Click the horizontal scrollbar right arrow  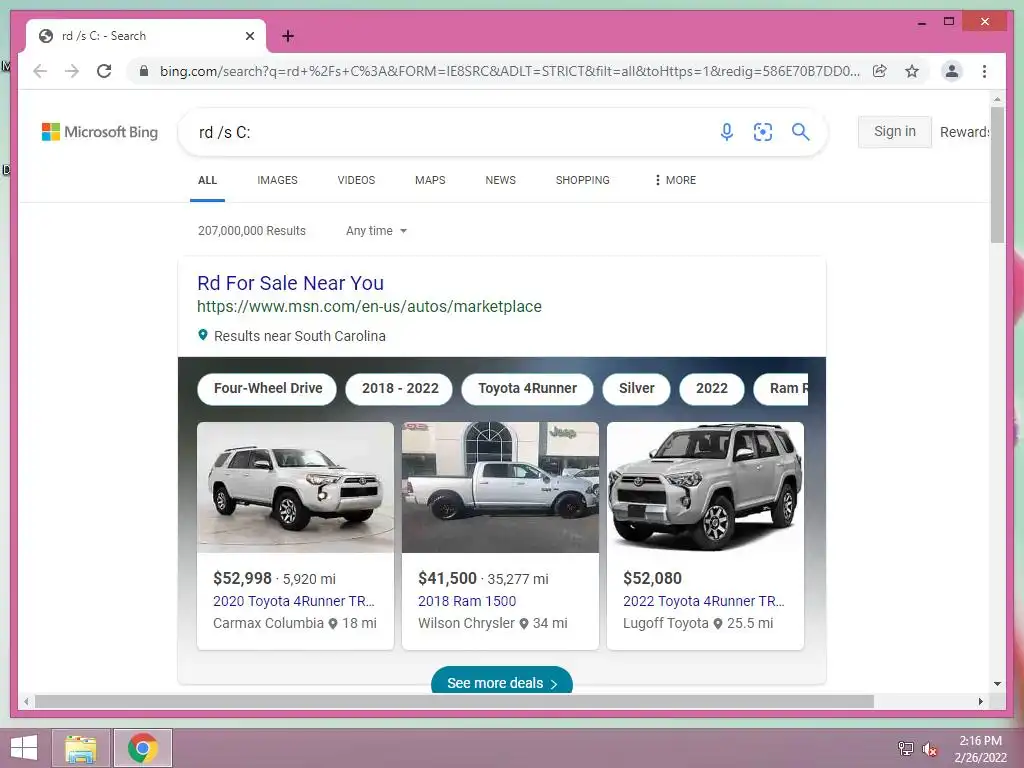[x=980, y=701]
